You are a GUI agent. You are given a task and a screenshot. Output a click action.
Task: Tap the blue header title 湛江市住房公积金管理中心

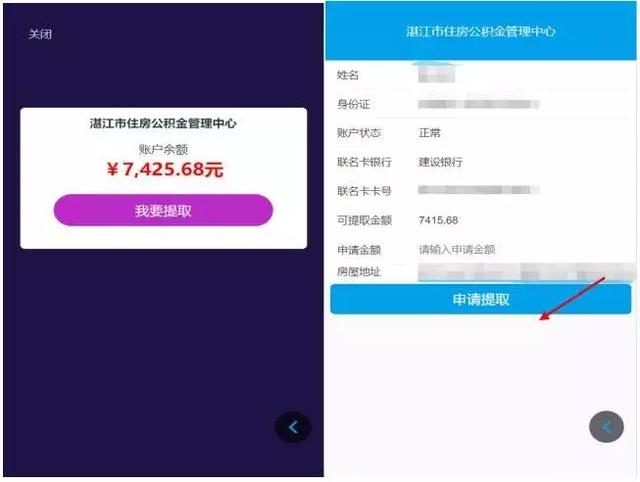[x=481, y=31]
